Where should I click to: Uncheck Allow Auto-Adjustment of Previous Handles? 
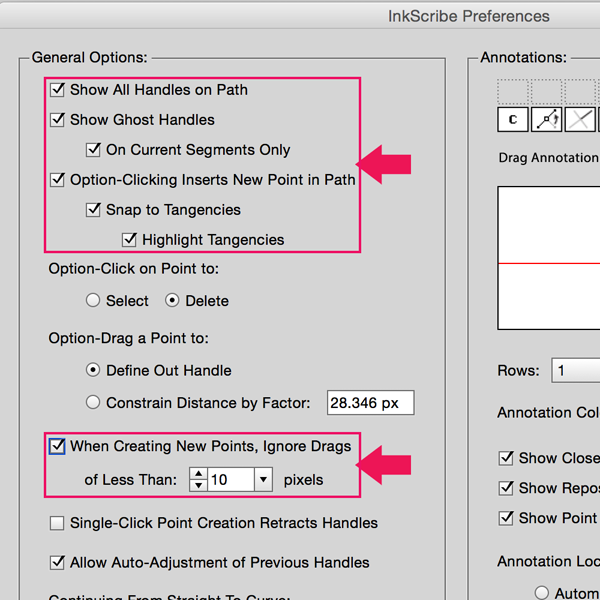click(x=57, y=562)
